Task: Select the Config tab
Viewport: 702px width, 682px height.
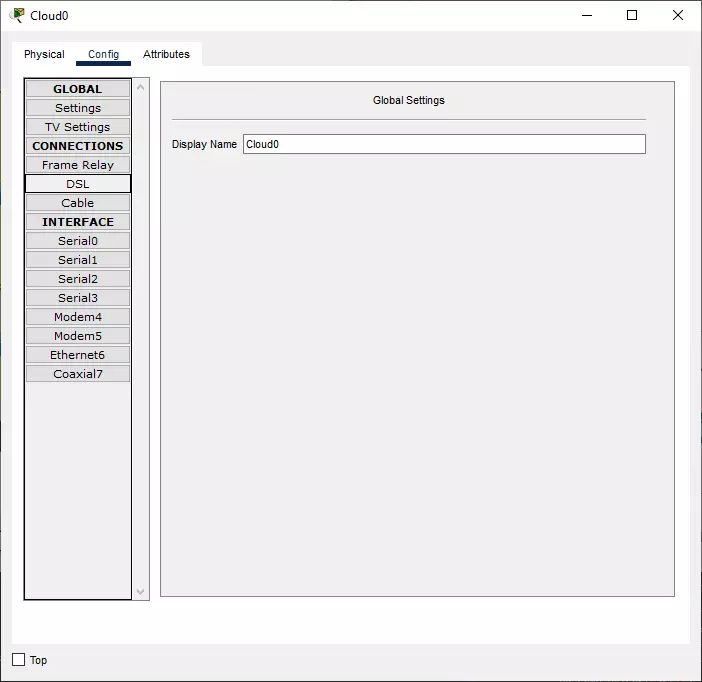Action: coord(103,54)
